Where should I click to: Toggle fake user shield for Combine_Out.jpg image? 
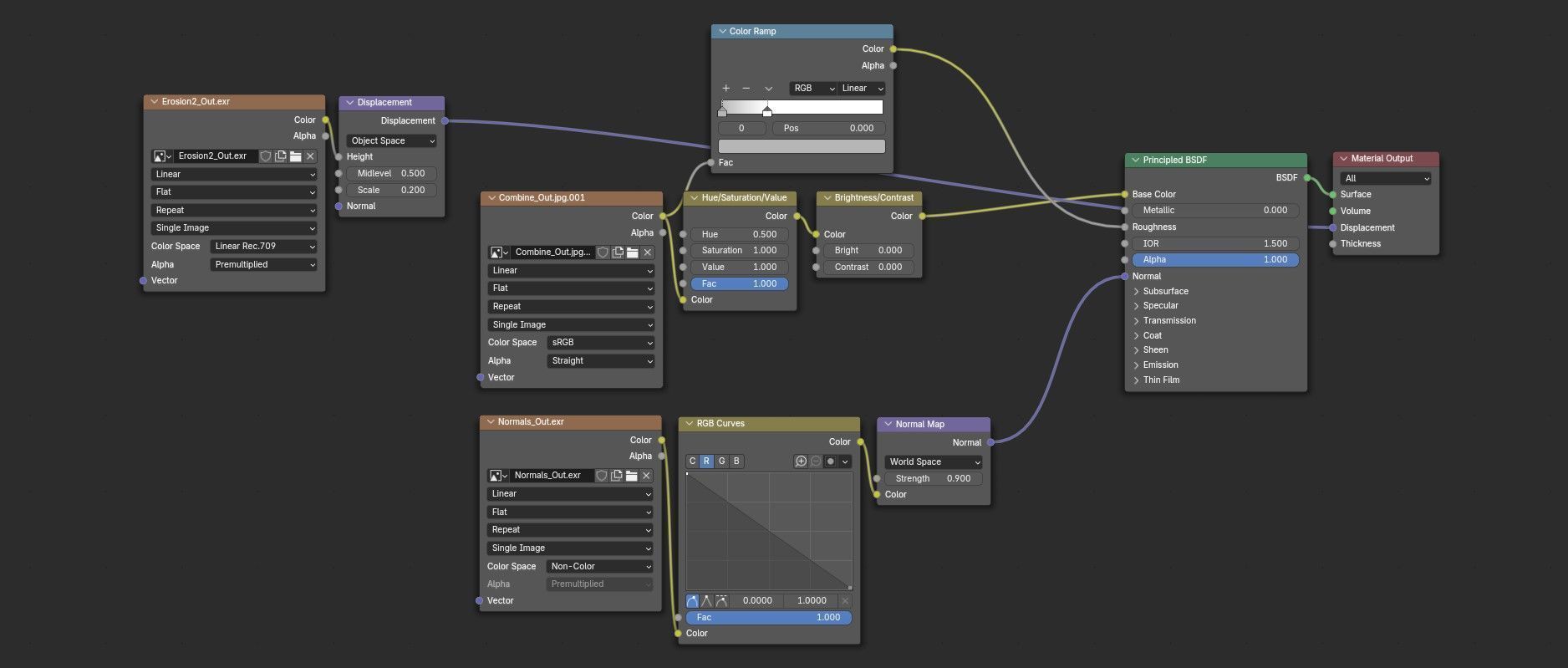[x=603, y=252]
